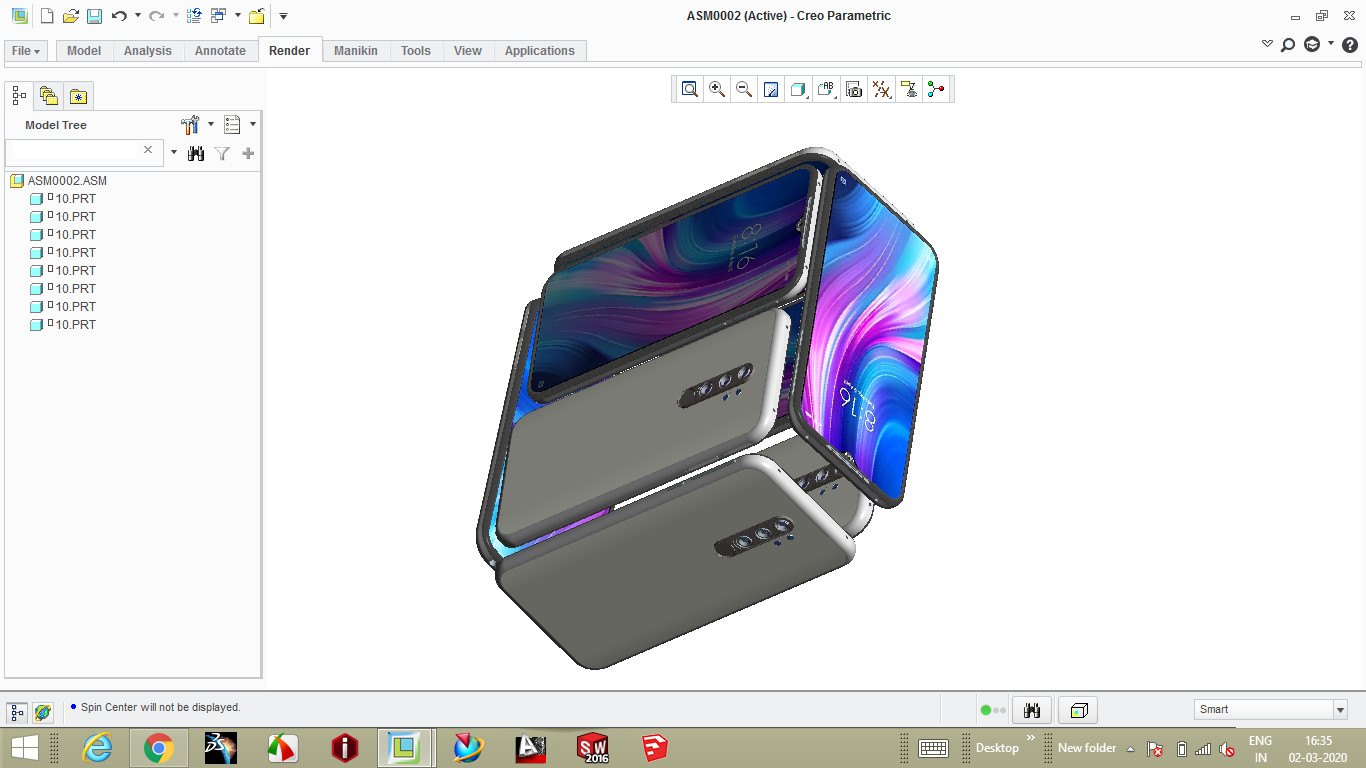This screenshot has height=768, width=1366.
Task: Click the status bar selection box button
Action: click(1078, 710)
